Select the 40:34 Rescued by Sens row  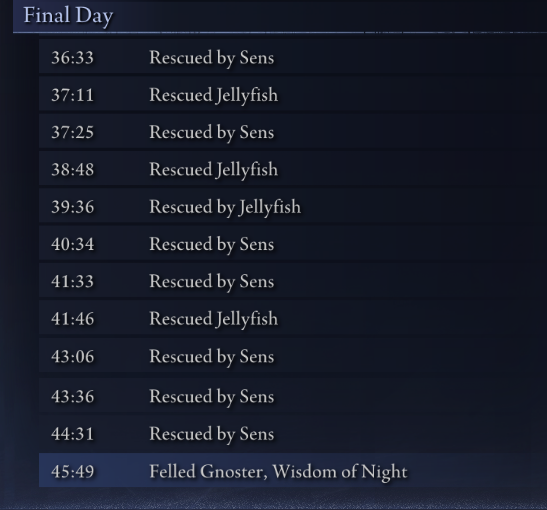[x=293, y=243]
